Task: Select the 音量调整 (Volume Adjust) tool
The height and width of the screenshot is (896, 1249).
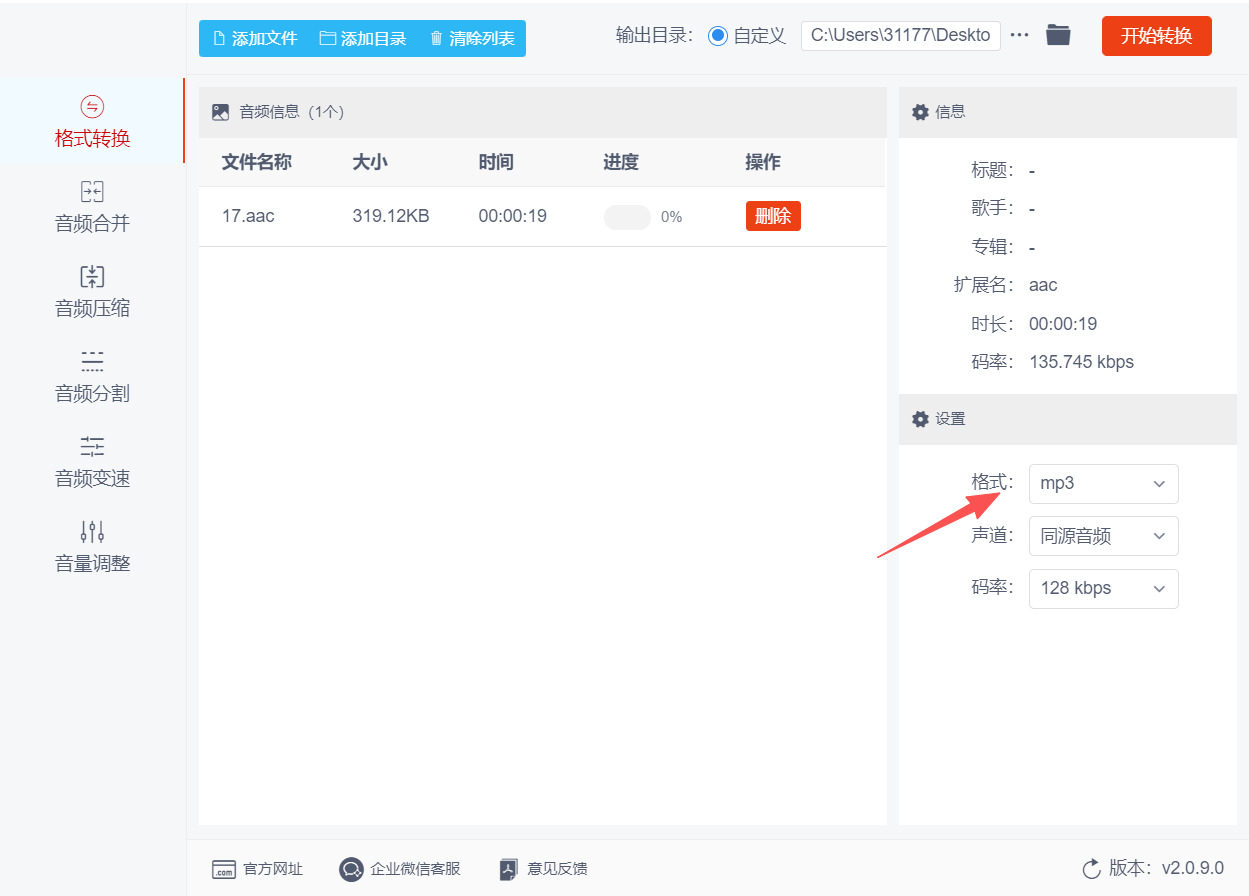Action: point(91,547)
